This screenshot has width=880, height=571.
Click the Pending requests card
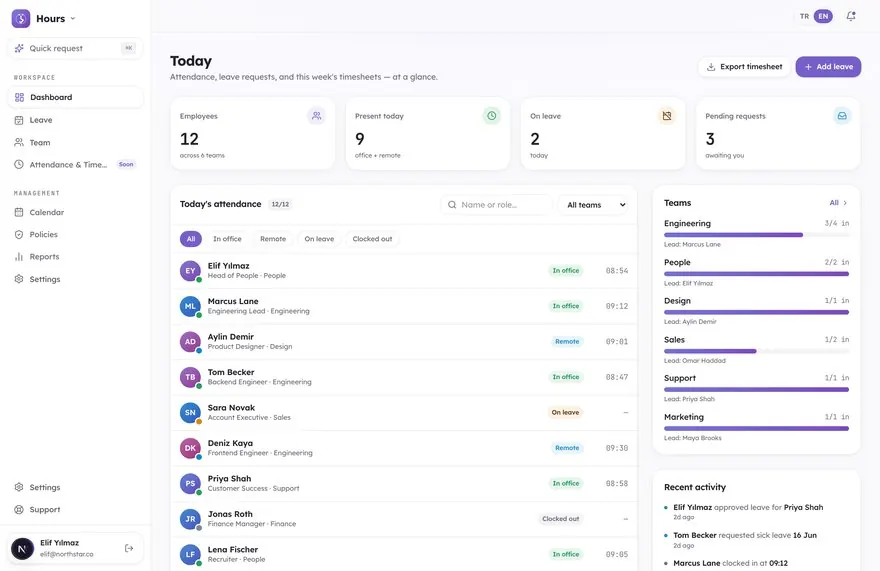(778, 134)
